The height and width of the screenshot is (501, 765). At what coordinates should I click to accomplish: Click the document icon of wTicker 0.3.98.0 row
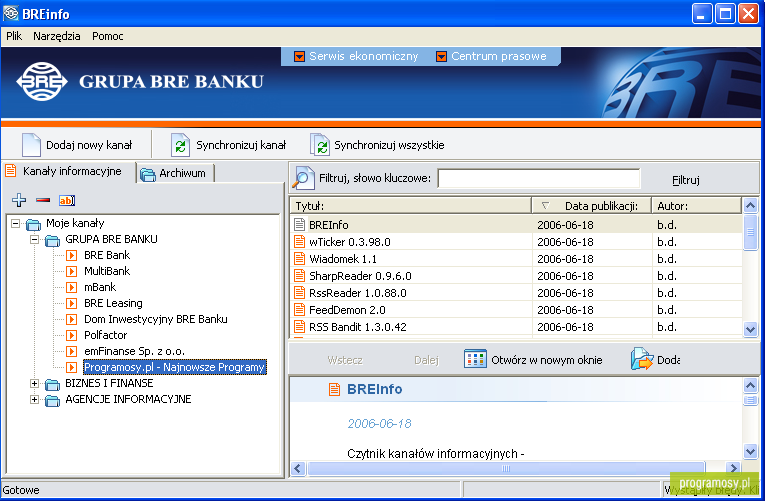coord(300,241)
